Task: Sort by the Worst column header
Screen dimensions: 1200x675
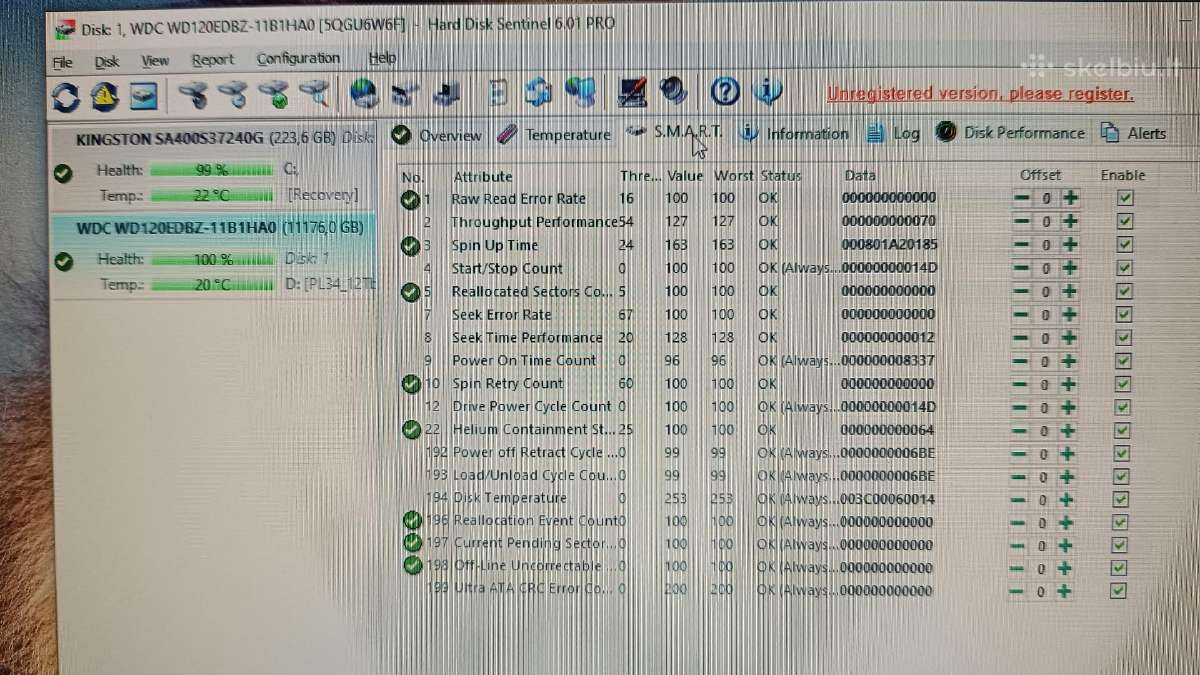Action: [734, 176]
